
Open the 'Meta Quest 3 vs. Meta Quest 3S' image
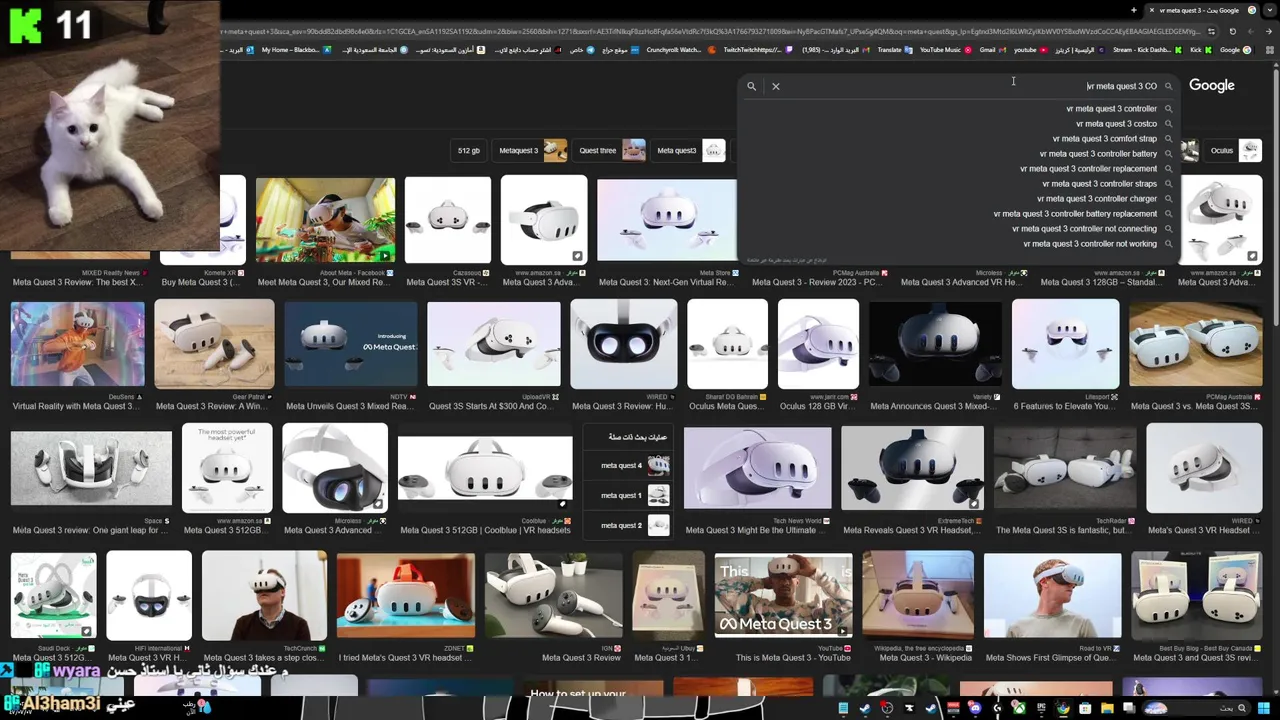(1195, 344)
